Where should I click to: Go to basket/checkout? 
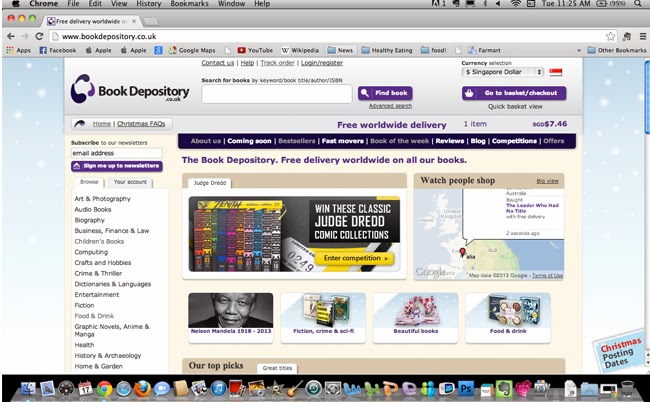click(x=514, y=93)
